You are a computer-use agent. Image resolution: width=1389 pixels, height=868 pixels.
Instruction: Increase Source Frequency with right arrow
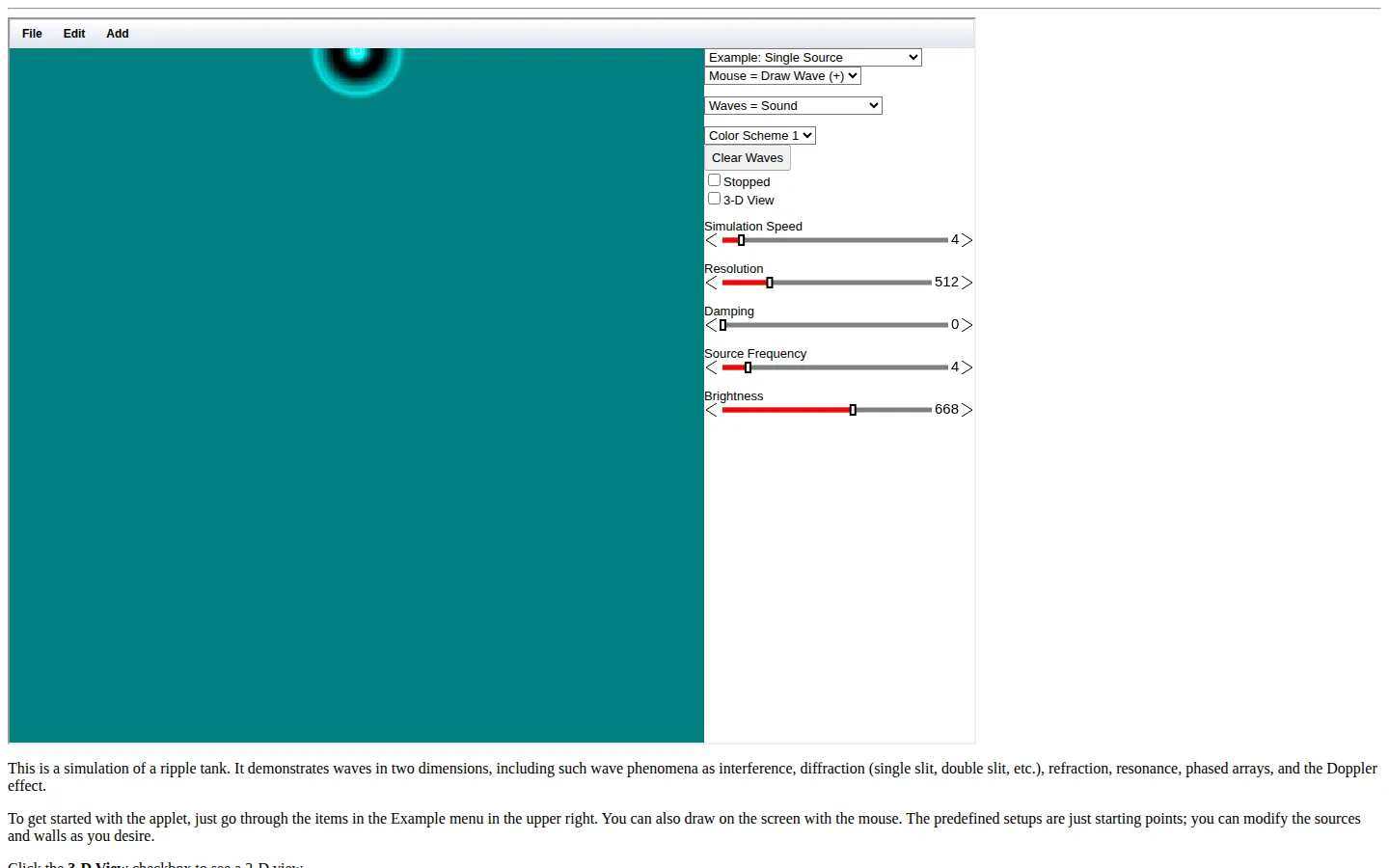967,367
